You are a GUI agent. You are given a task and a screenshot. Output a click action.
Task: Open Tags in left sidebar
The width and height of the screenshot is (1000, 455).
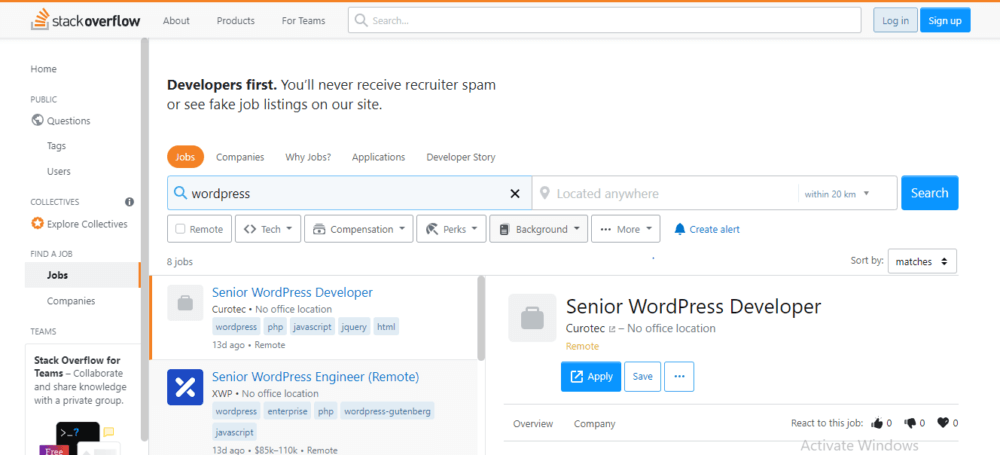[56, 145]
